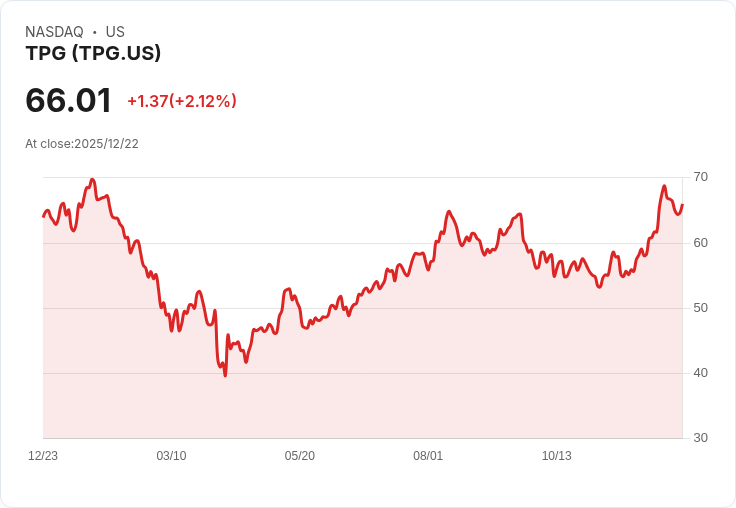736x508 pixels.
Task: Click the rightmost end of the price line
Action: tap(682, 205)
